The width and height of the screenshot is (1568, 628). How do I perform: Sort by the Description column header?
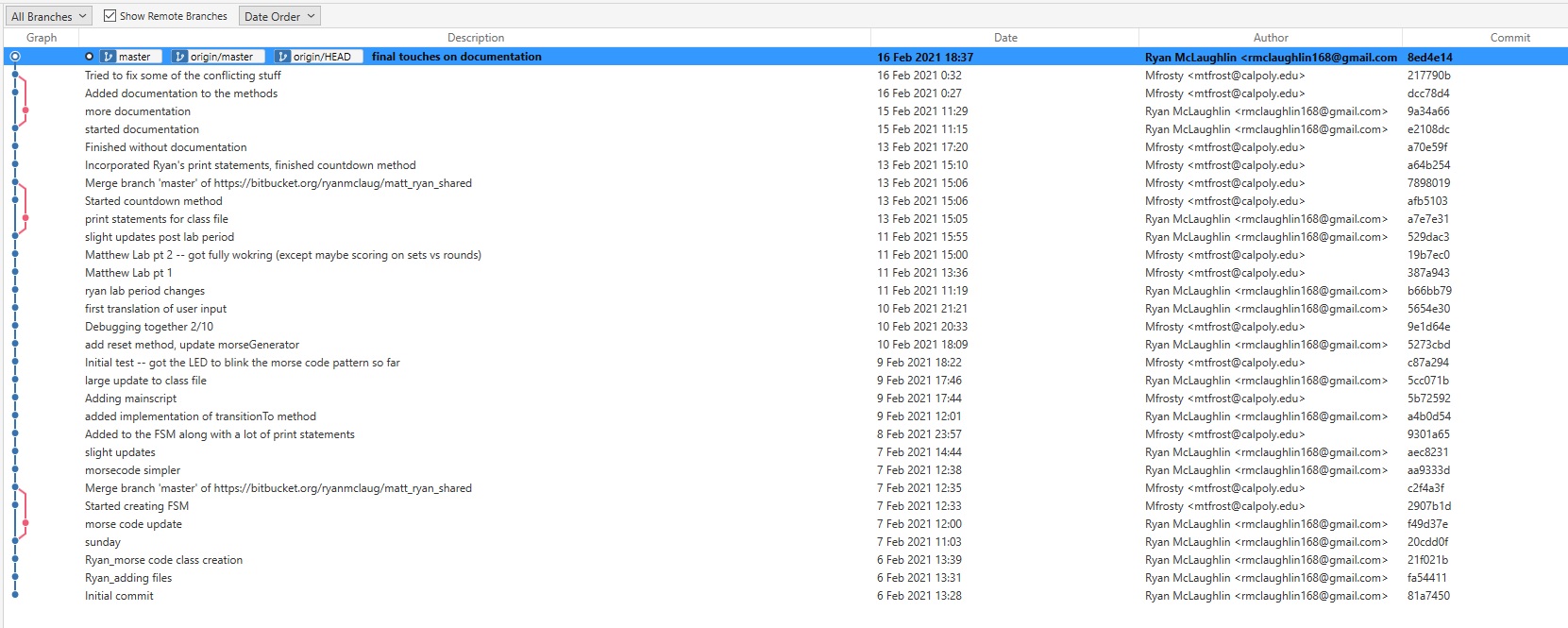pos(476,38)
